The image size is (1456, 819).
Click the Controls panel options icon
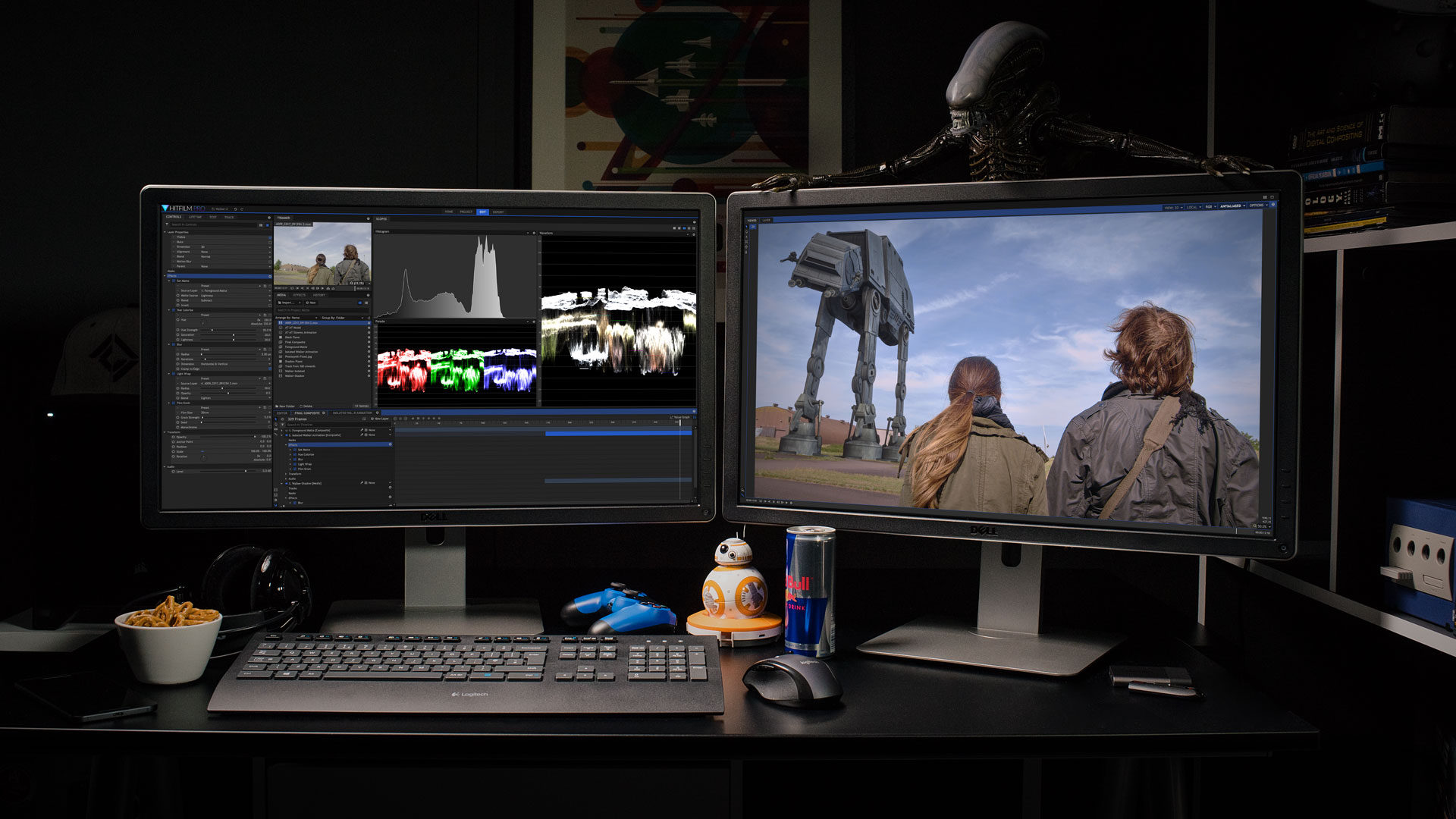tap(269, 218)
